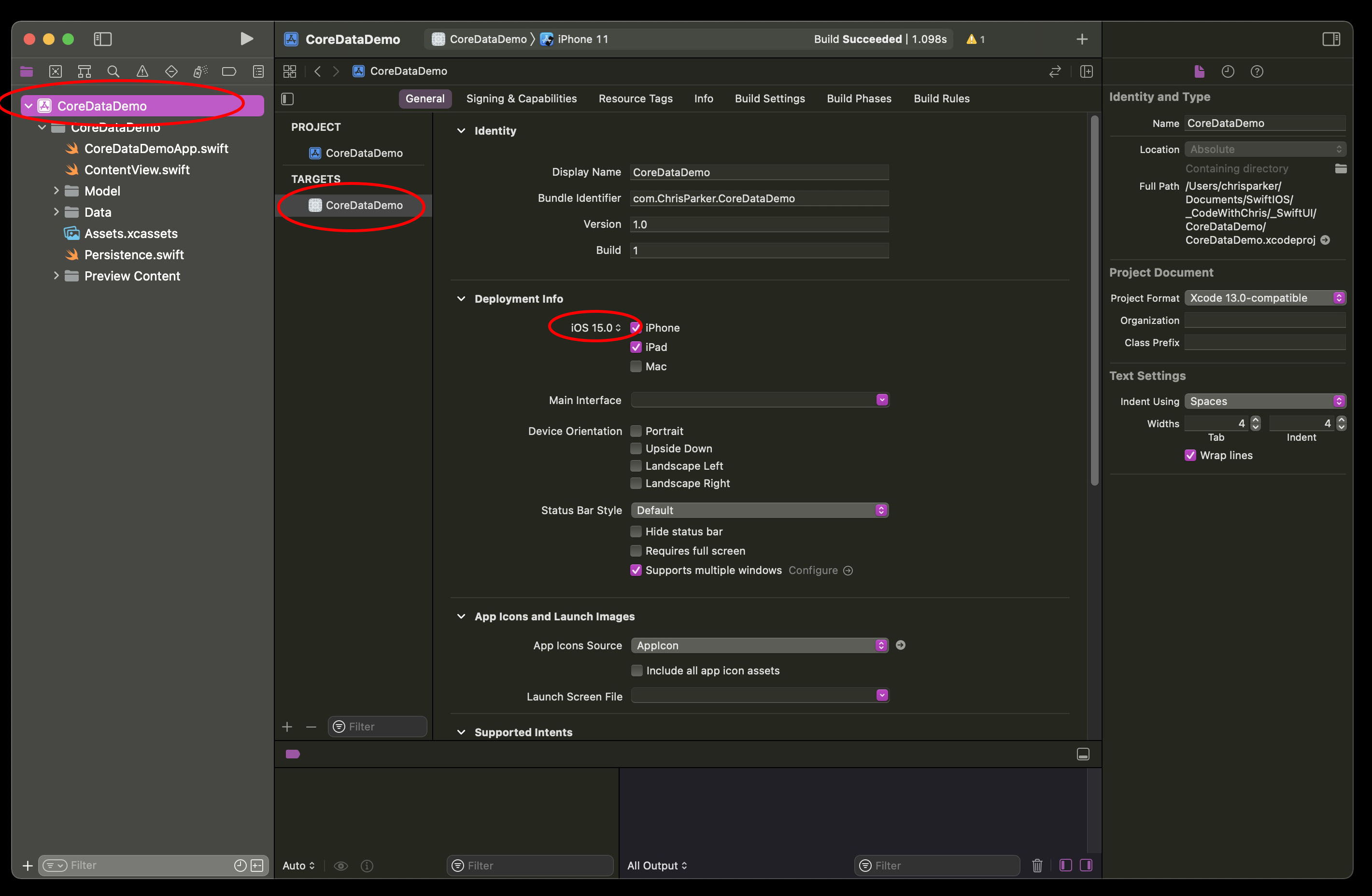Show the File inspector
The height and width of the screenshot is (896, 1372).
click(1199, 71)
